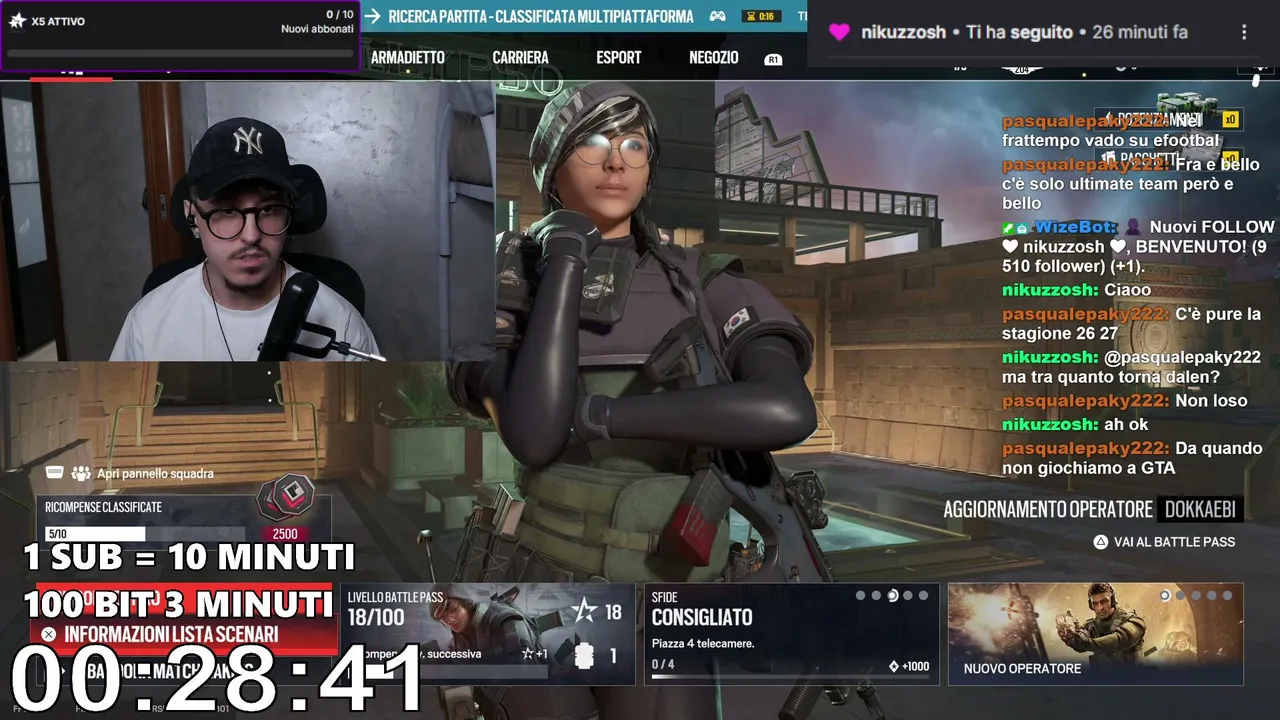
Task: Click the 00:28:41 stream countdown timer
Action: [x=218, y=676]
